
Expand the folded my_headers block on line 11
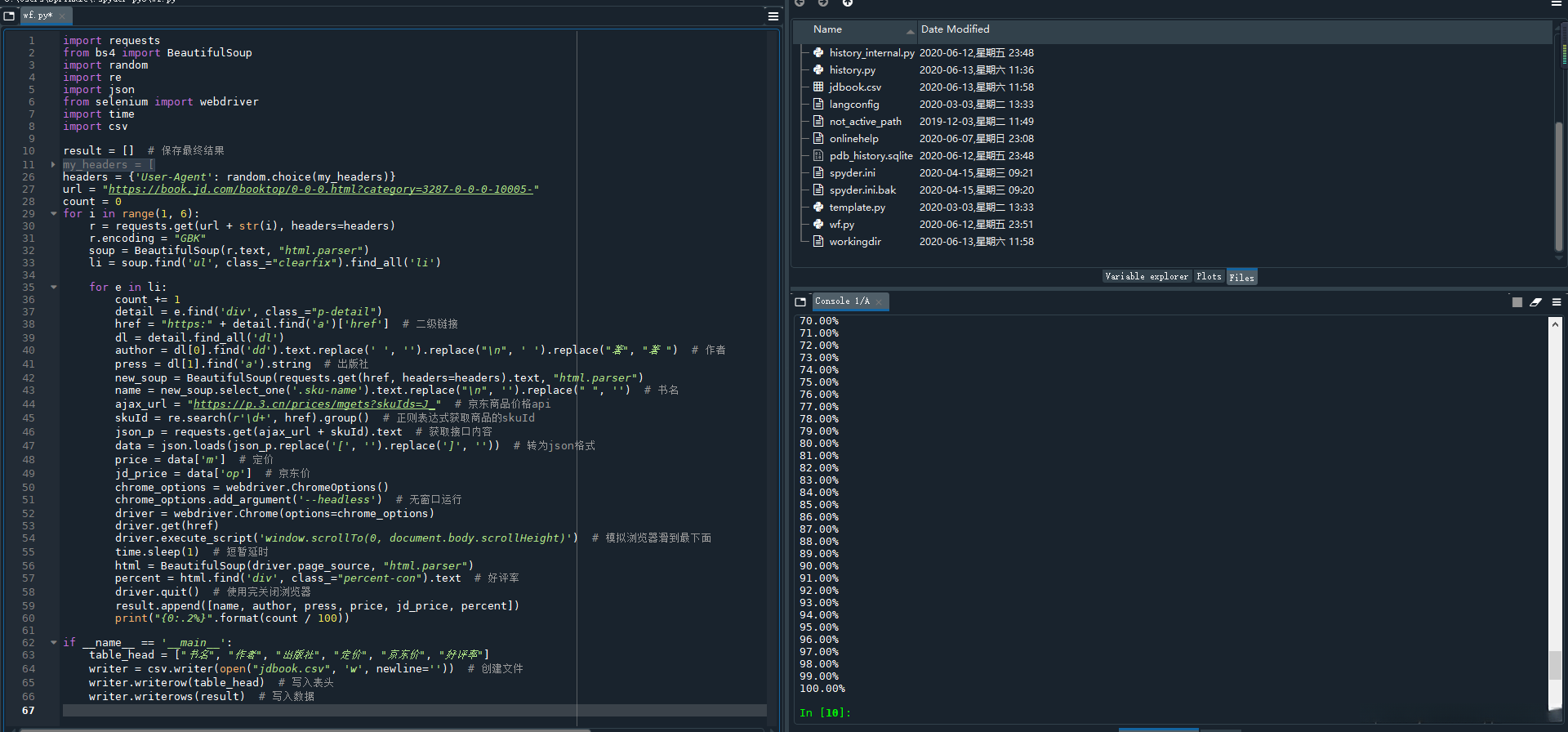click(x=54, y=165)
